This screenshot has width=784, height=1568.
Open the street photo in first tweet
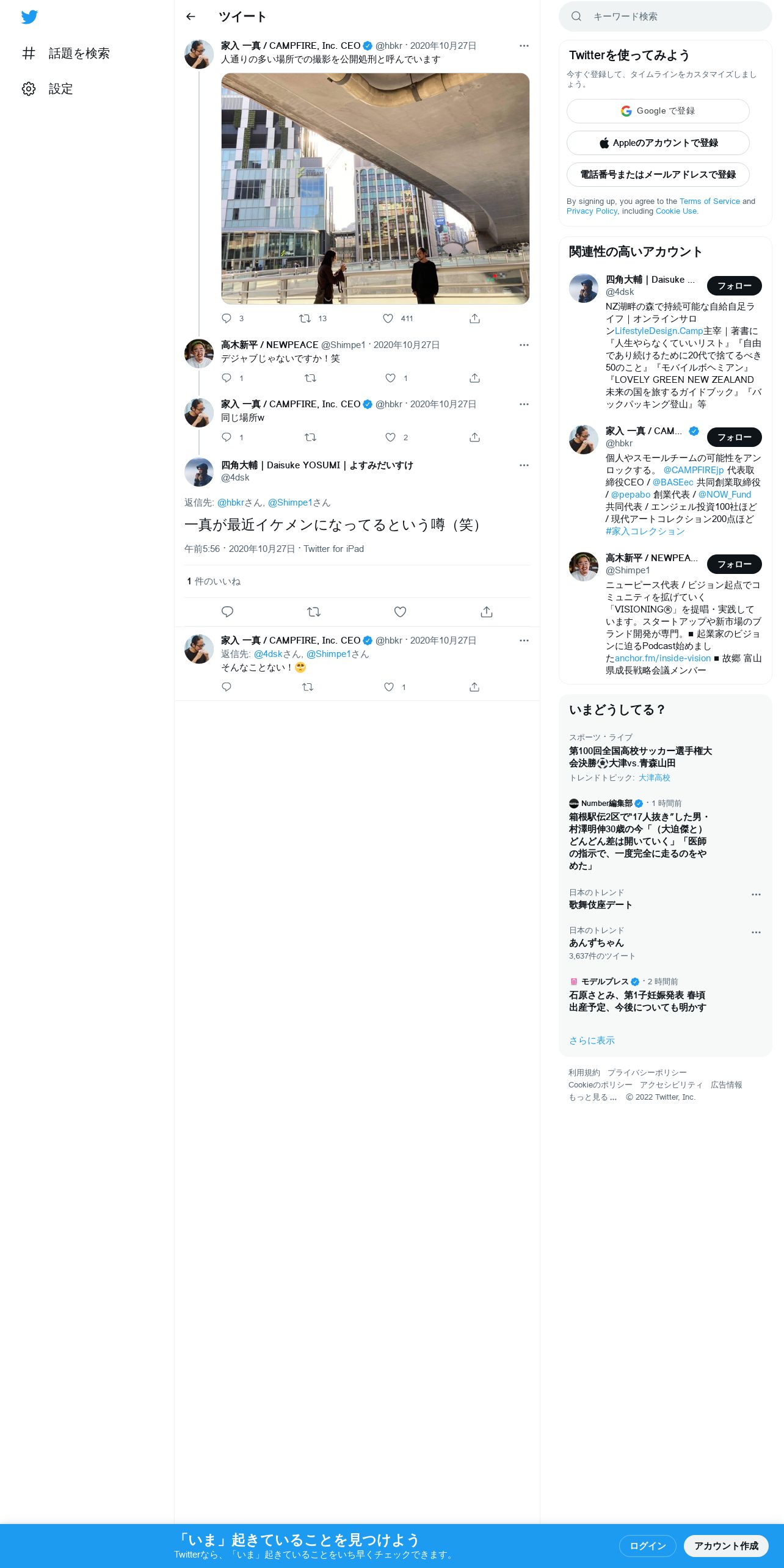coord(376,189)
